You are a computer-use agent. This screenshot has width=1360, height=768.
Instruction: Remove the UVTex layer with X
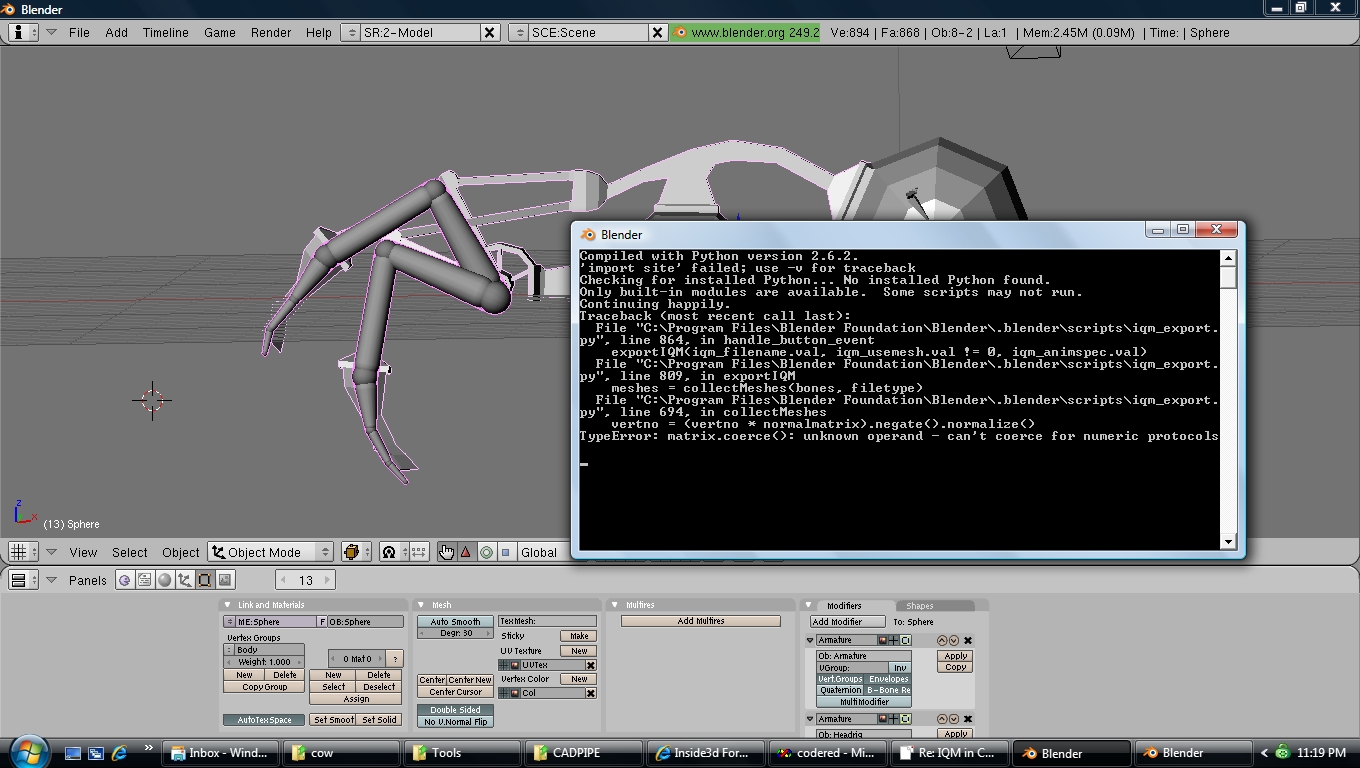(590, 665)
